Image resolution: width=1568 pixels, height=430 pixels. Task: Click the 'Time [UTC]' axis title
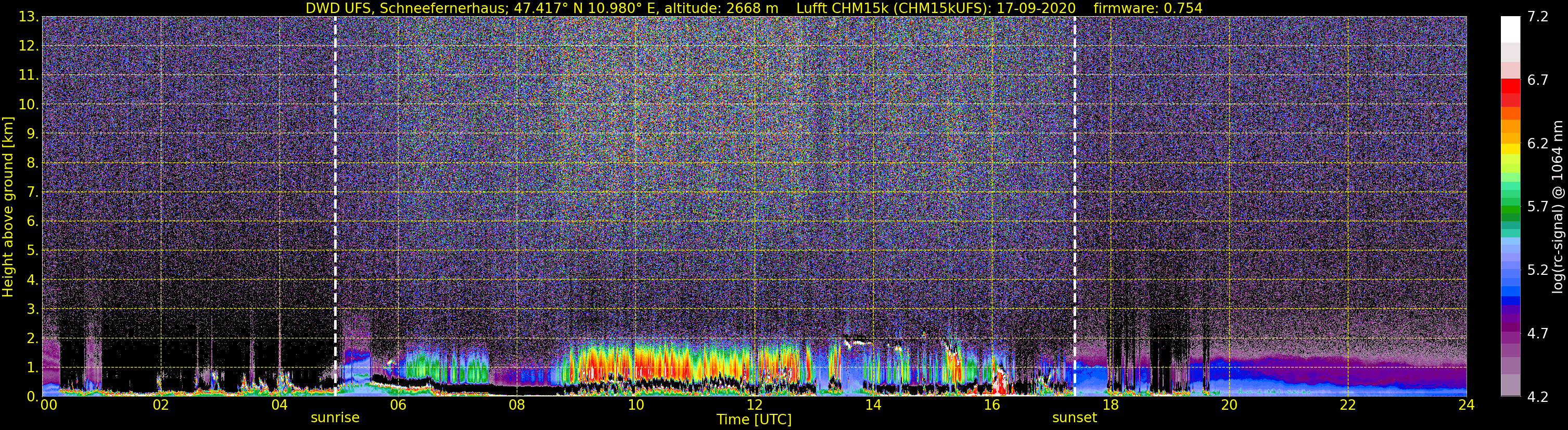tap(754, 420)
